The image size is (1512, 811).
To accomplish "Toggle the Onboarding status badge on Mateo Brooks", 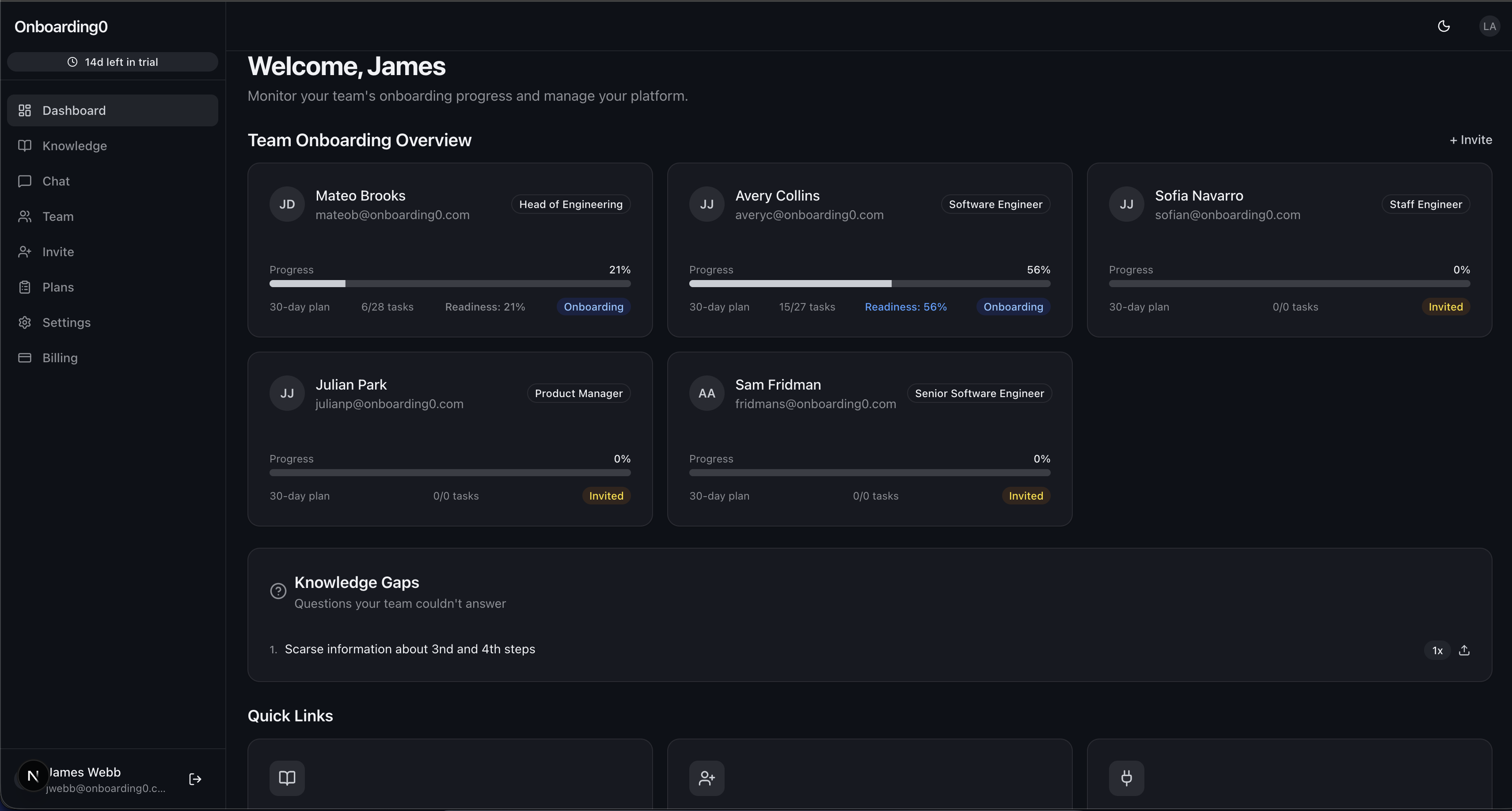I will (x=593, y=306).
